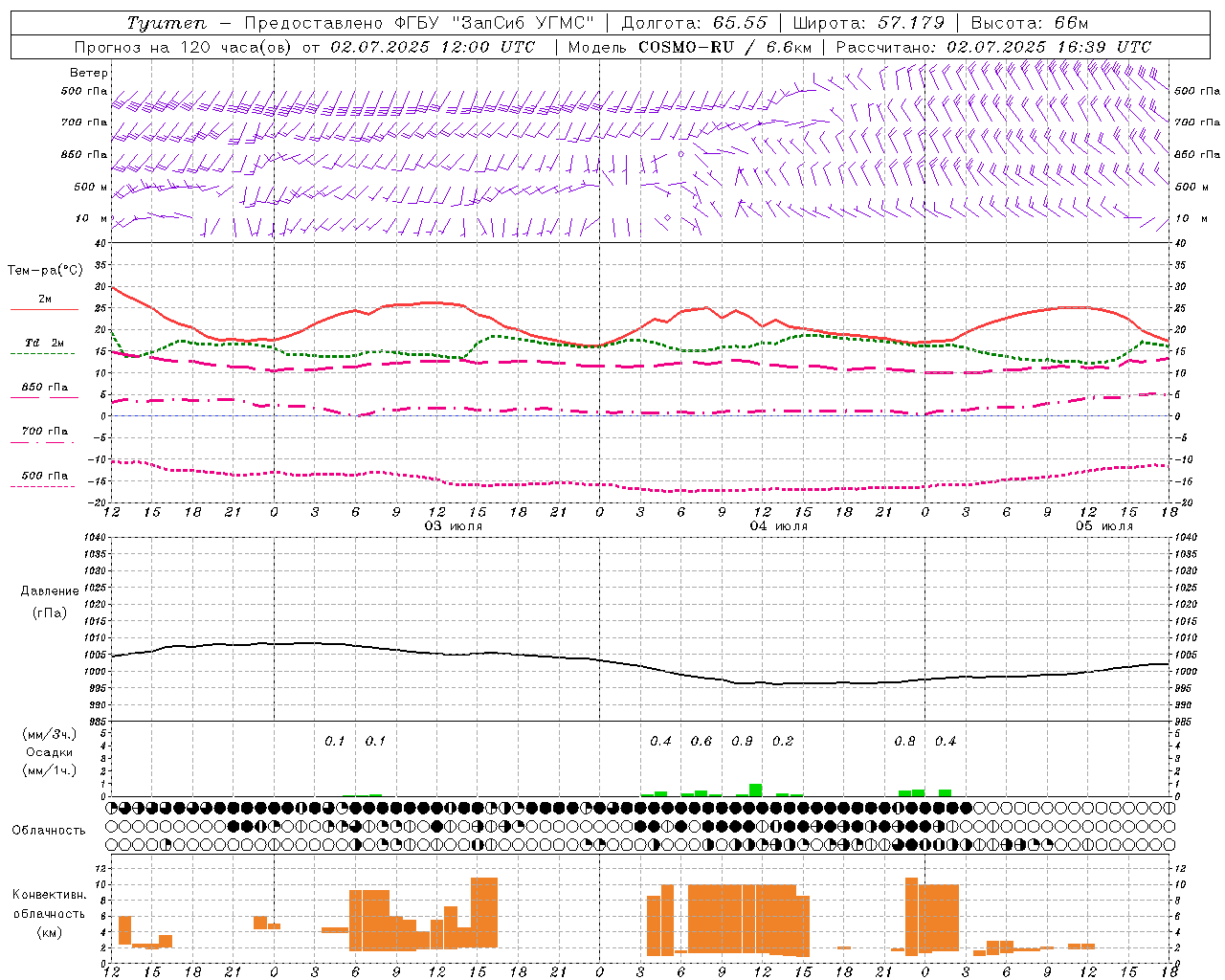This screenshot has width=1225, height=980.
Task: Click the Высота: 66м value
Action: coord(1030,23)
